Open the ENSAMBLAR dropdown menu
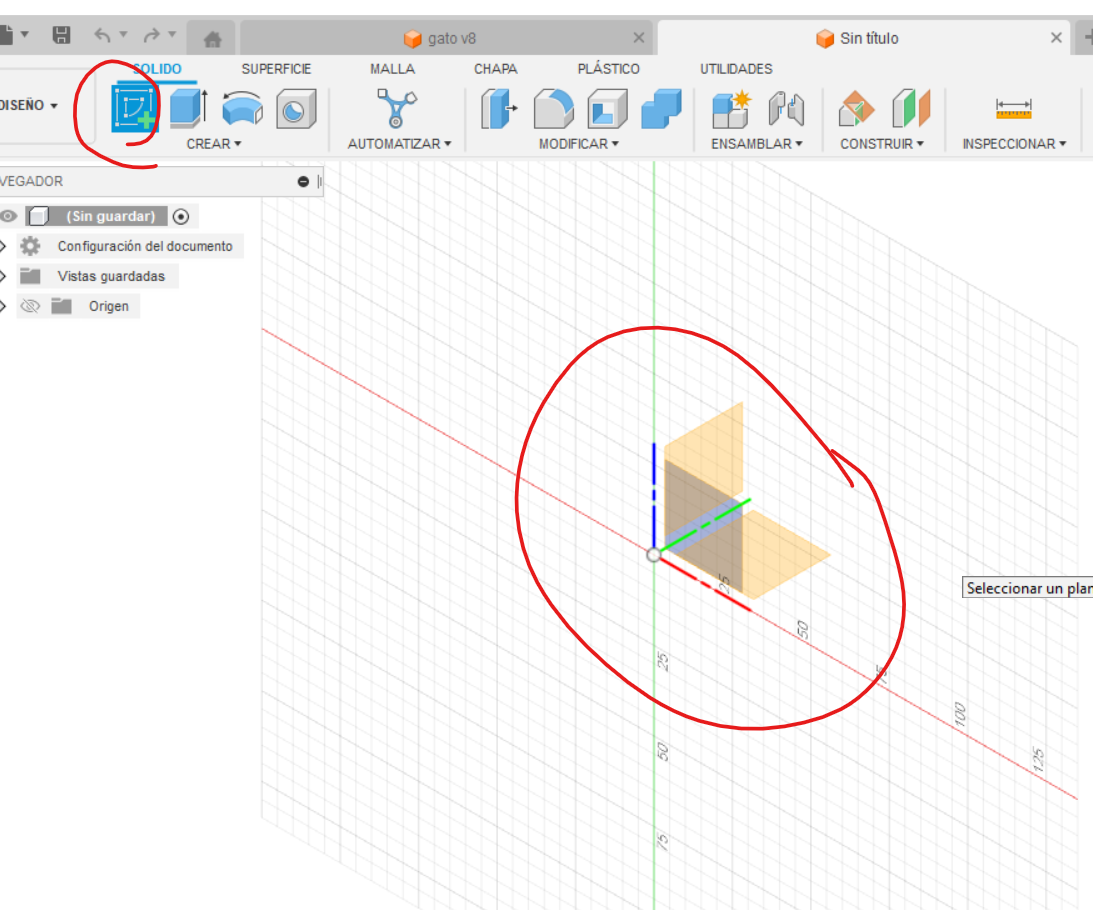The image size is (1093, 910). pos(756,144)
